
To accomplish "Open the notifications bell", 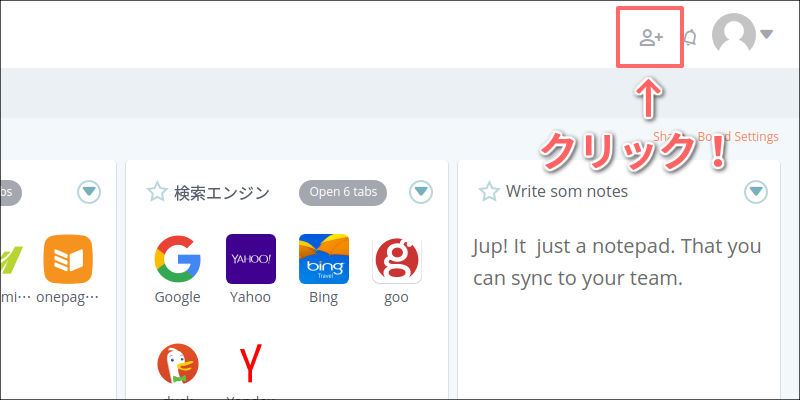I will pyautogui.click(x=691, y=37).
